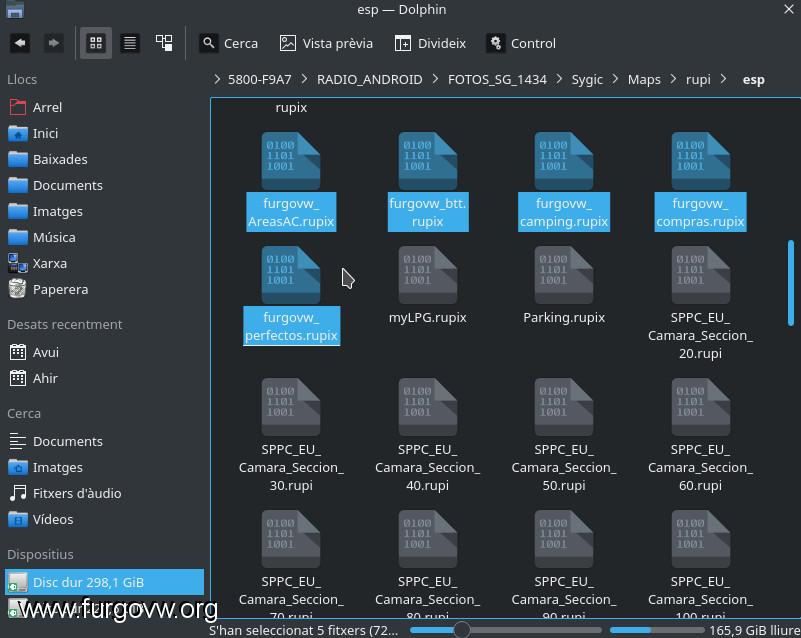Viewport: 801px width, 638px height.
Task: Expand the chevron before Maps
Action: (x=615, y=79)
